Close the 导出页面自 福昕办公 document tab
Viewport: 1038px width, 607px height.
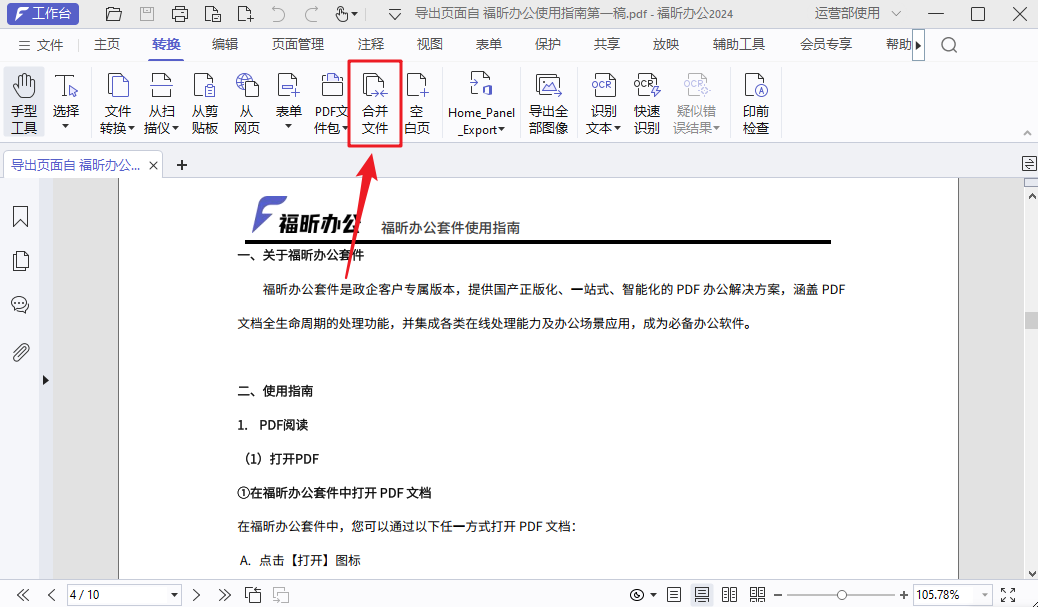154,165
